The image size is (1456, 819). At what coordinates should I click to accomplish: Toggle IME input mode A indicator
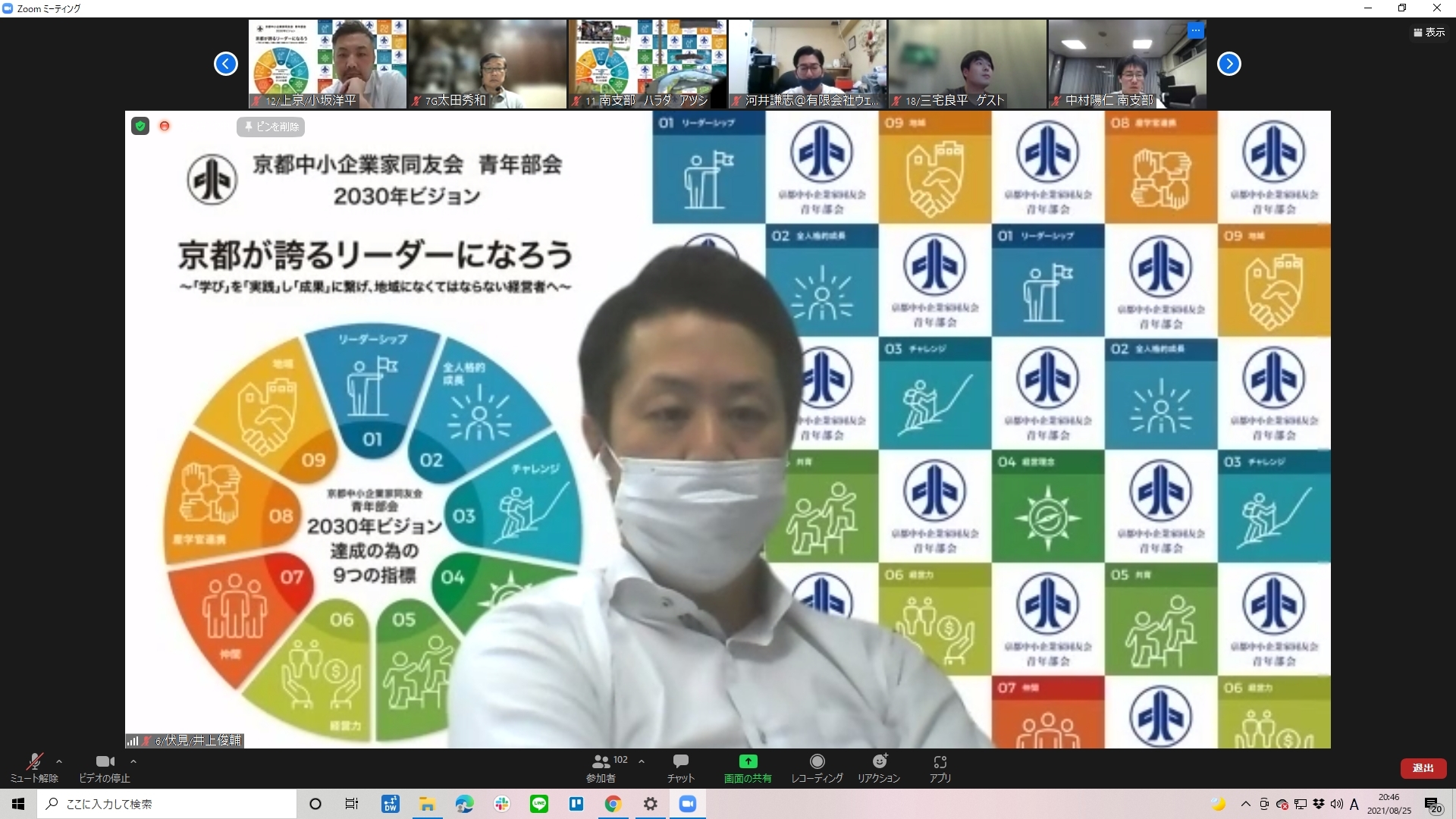pos(1354,804)
